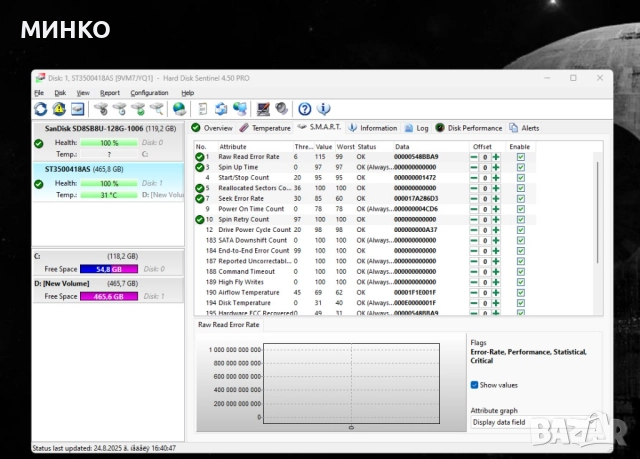Click the document report toolbar icon

(202, 109)
